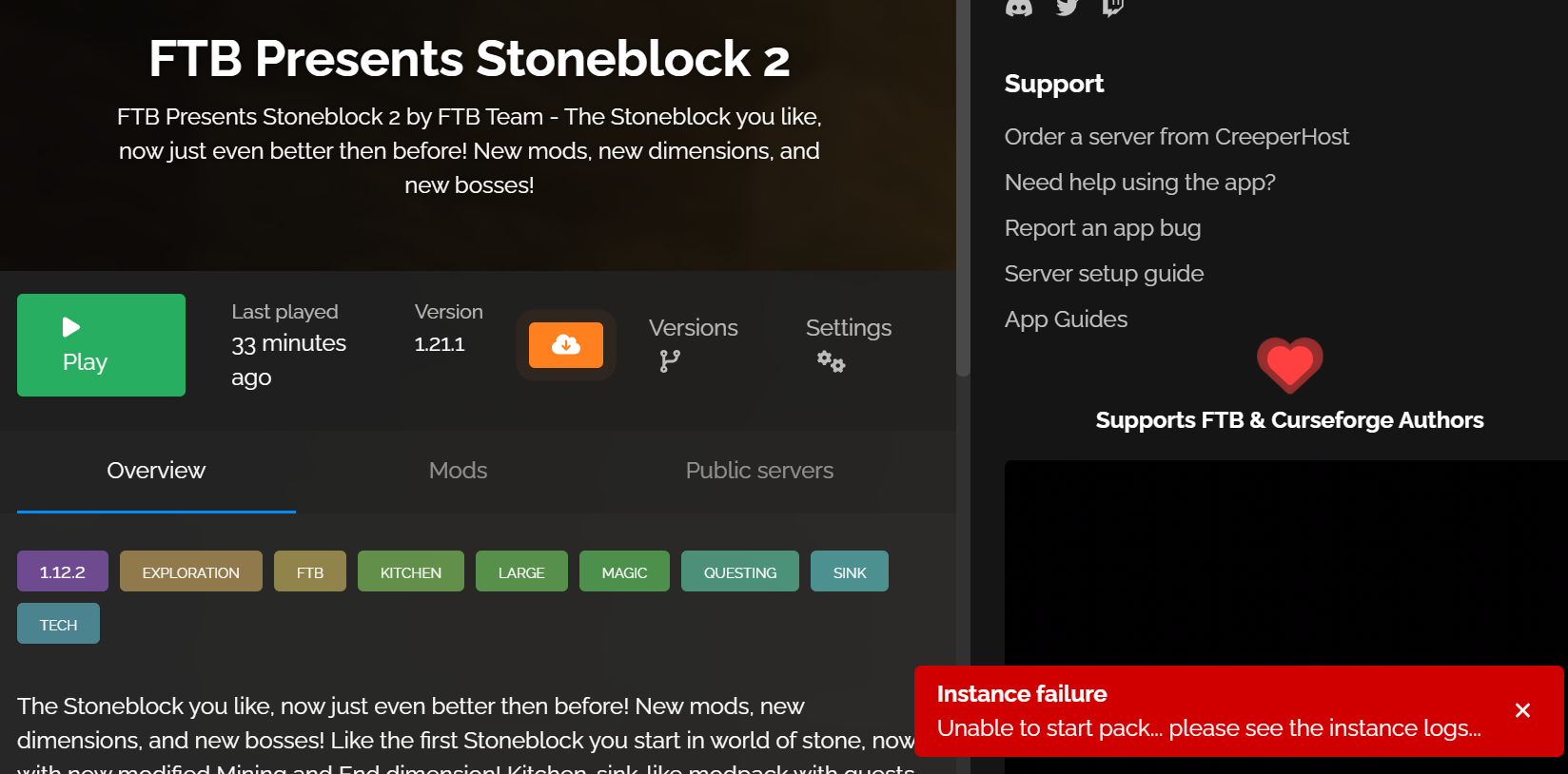Switch to the Mods tab
Viewport: 1568px width, 774px height.
[x=458, y=471]
